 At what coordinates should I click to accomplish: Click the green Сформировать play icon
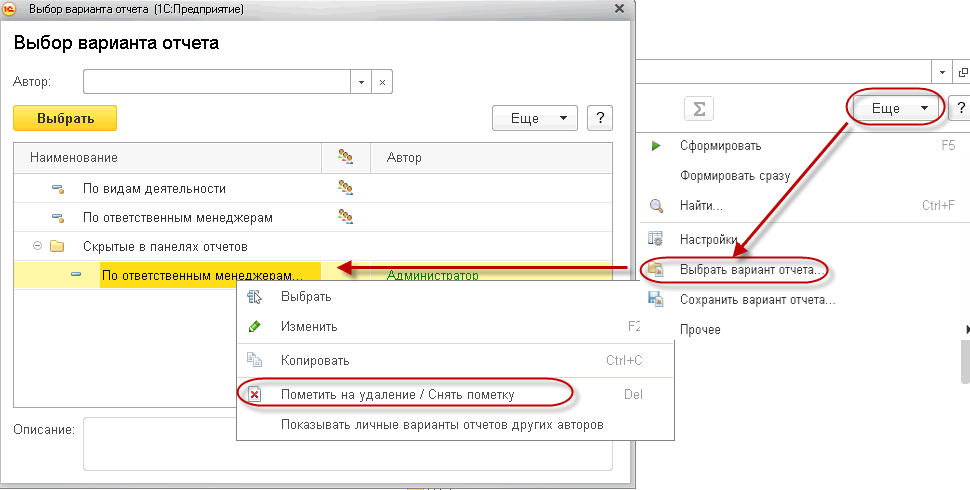pos(656,146)
